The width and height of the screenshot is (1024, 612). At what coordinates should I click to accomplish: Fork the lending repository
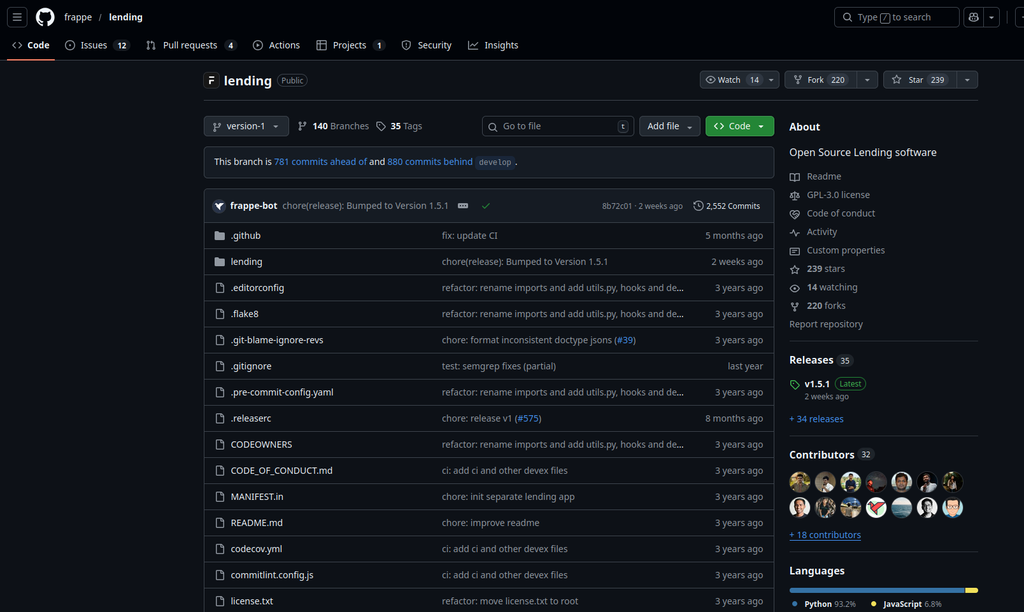pos(820,80)
